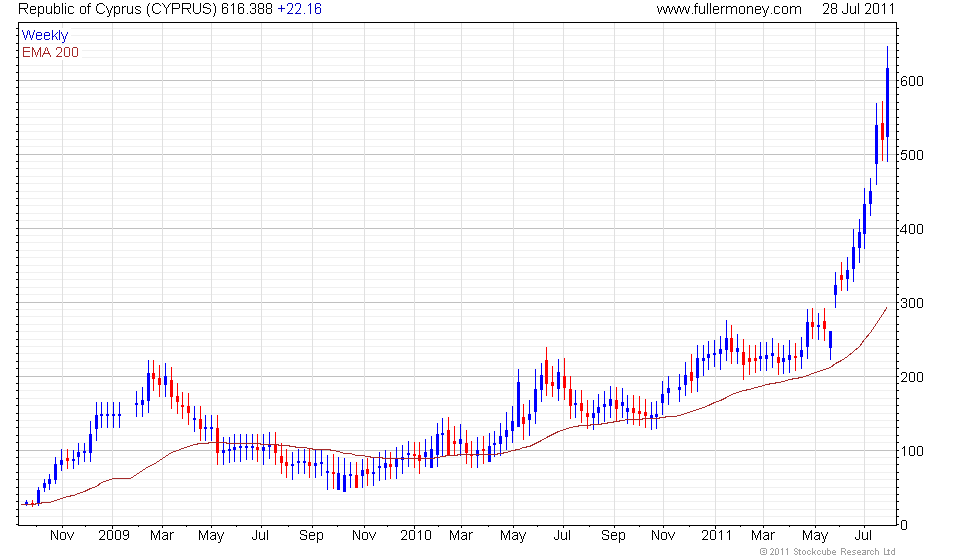Click the 400 price axis label
The width and height of the screenshot is (980, 560).
coord(910,229)
